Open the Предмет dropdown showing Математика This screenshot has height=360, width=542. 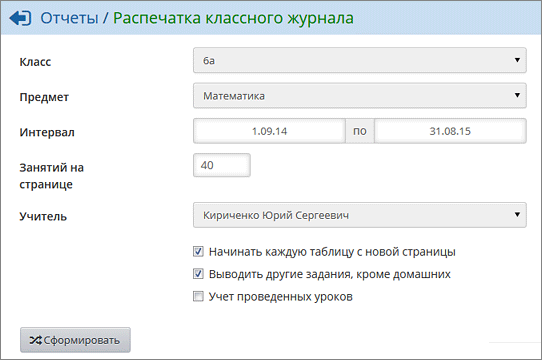pyautogui.click(x=359, y=96)
